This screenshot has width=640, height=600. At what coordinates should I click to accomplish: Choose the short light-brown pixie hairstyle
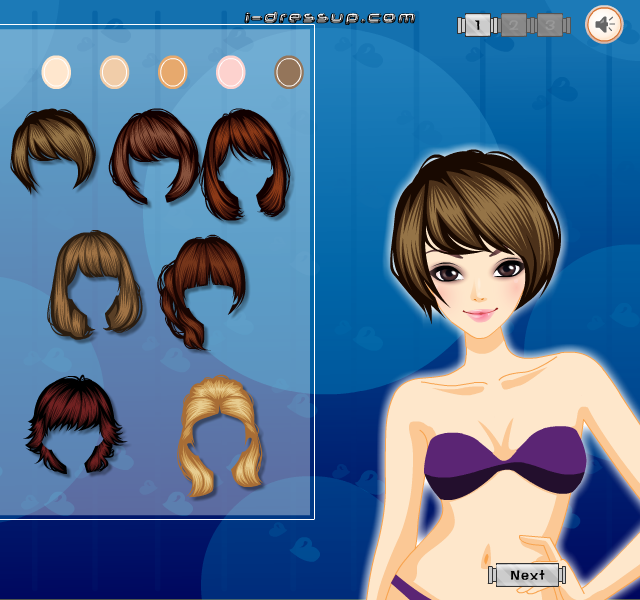coord(52,150)
